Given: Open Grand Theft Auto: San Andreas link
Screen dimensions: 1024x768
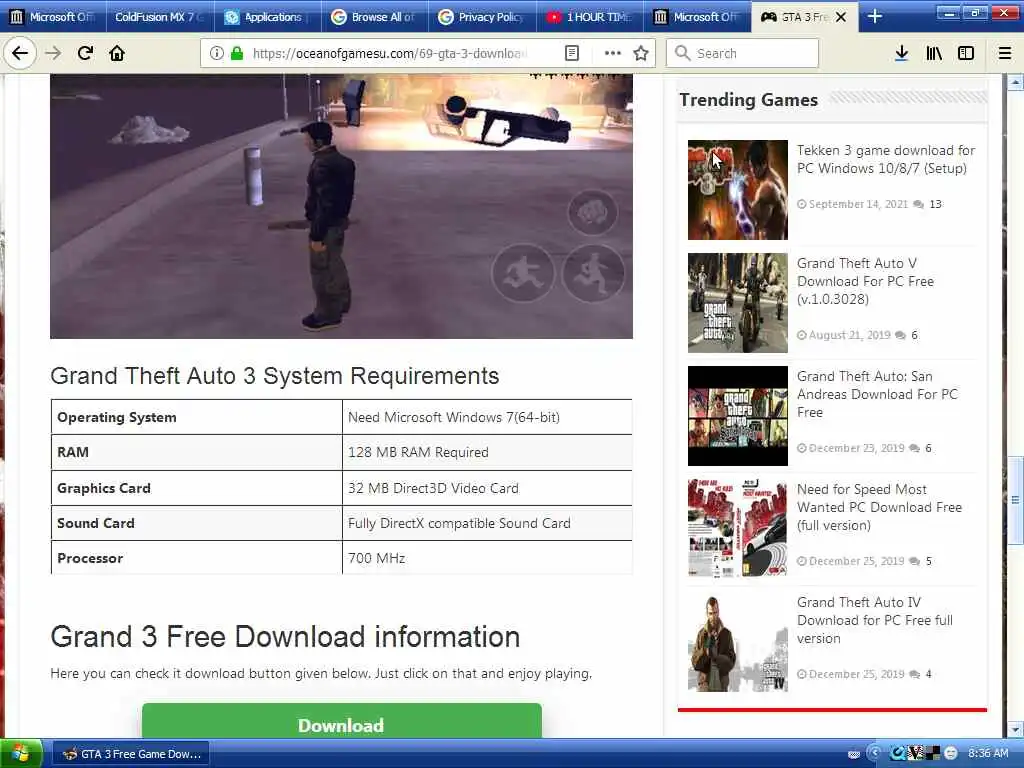Looking at the screenshot, I should coord(877,394).
